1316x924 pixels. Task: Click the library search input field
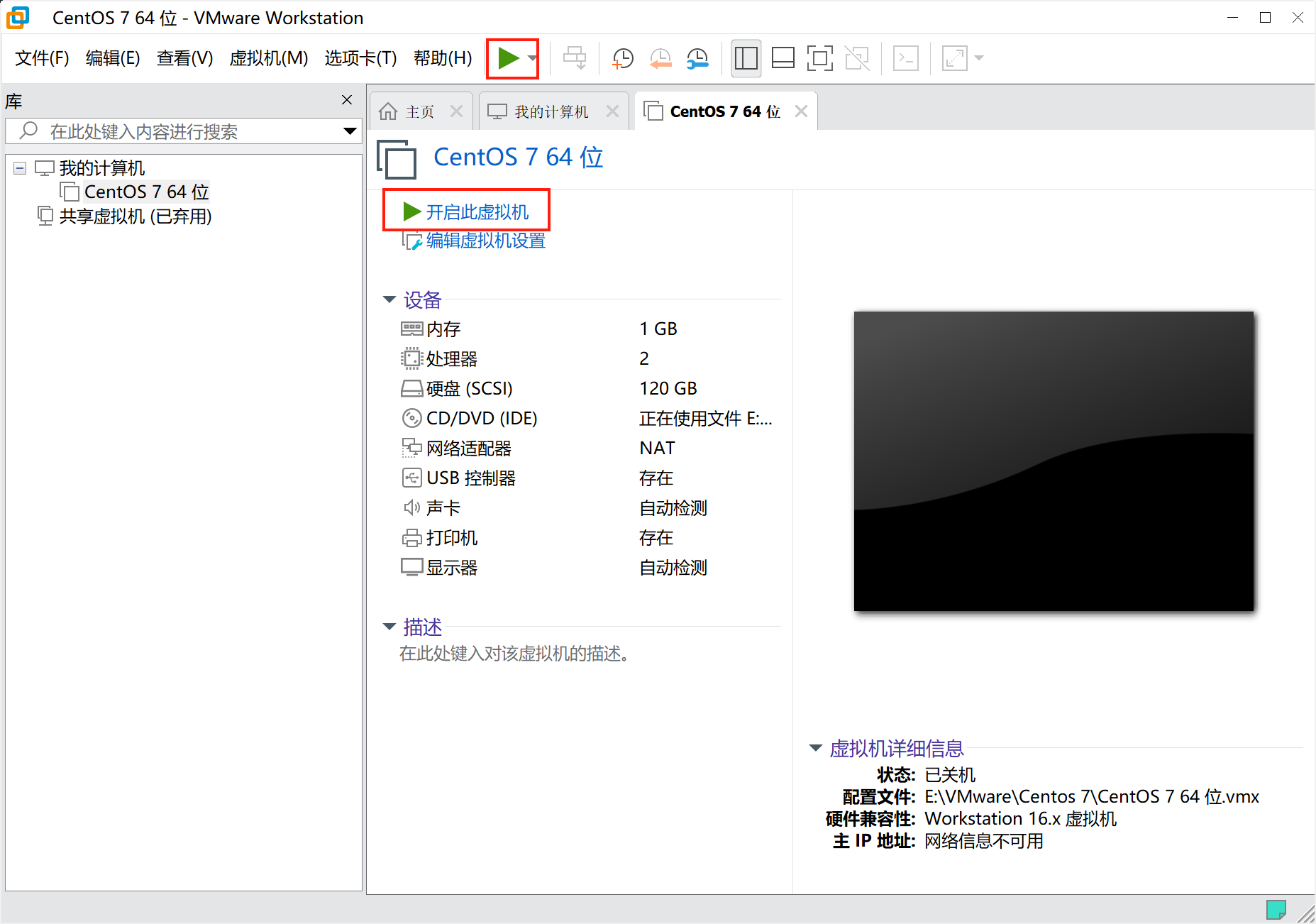point(182,131)
